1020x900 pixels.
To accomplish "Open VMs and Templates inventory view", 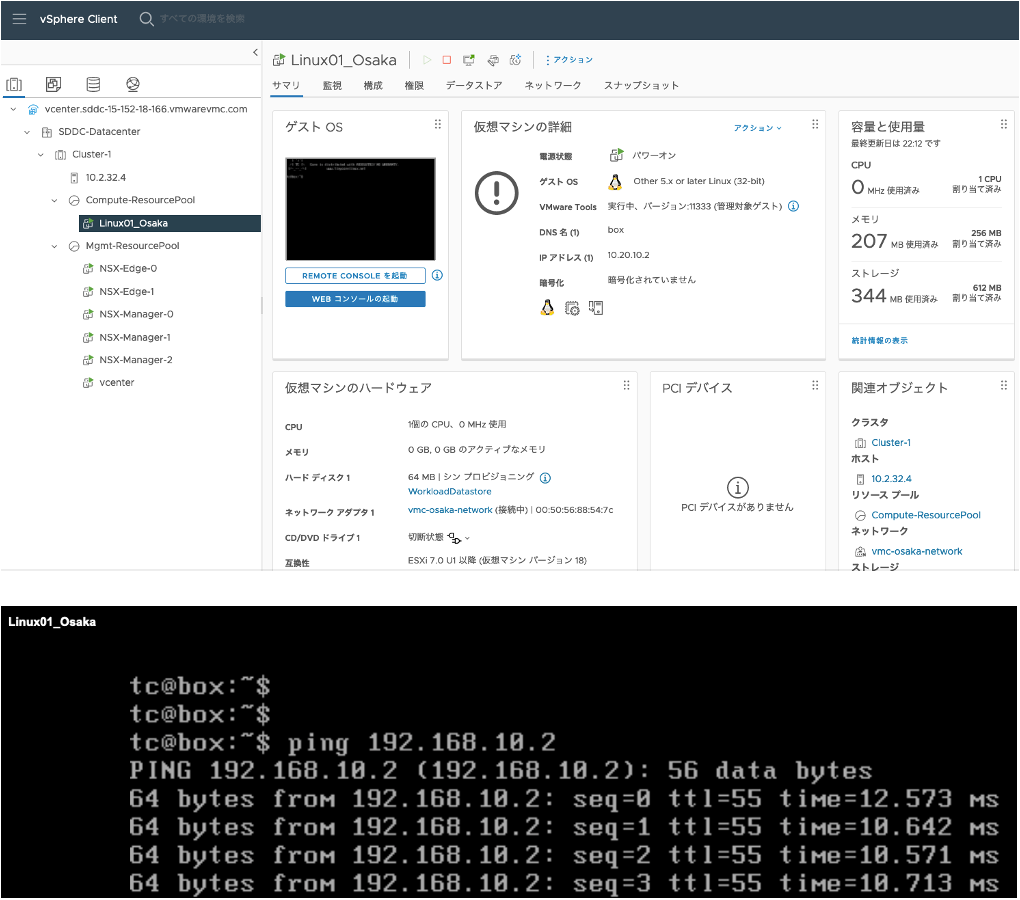I will tap(53, 84).
